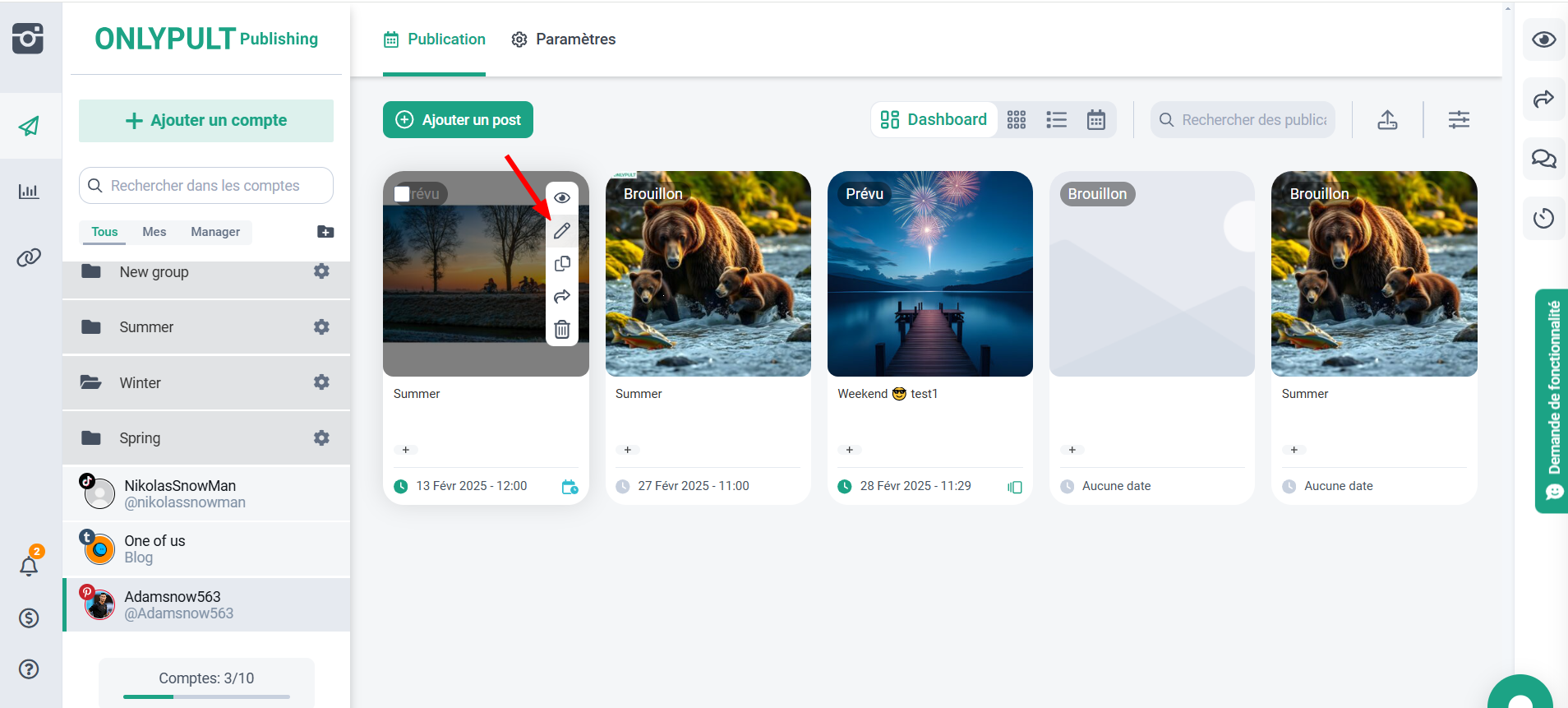
Task: Click the pencil edit icon on first post
Action: [562, 231]
